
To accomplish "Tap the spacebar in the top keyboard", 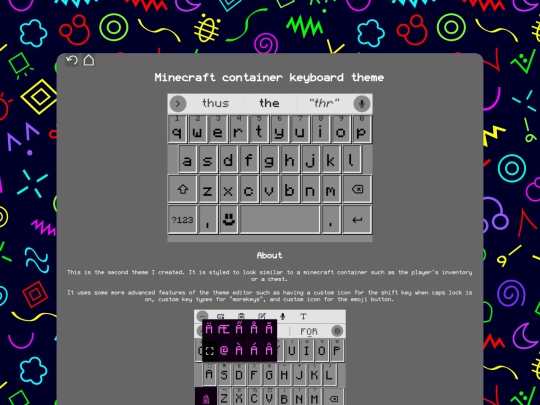I will (x=280, y=219).
